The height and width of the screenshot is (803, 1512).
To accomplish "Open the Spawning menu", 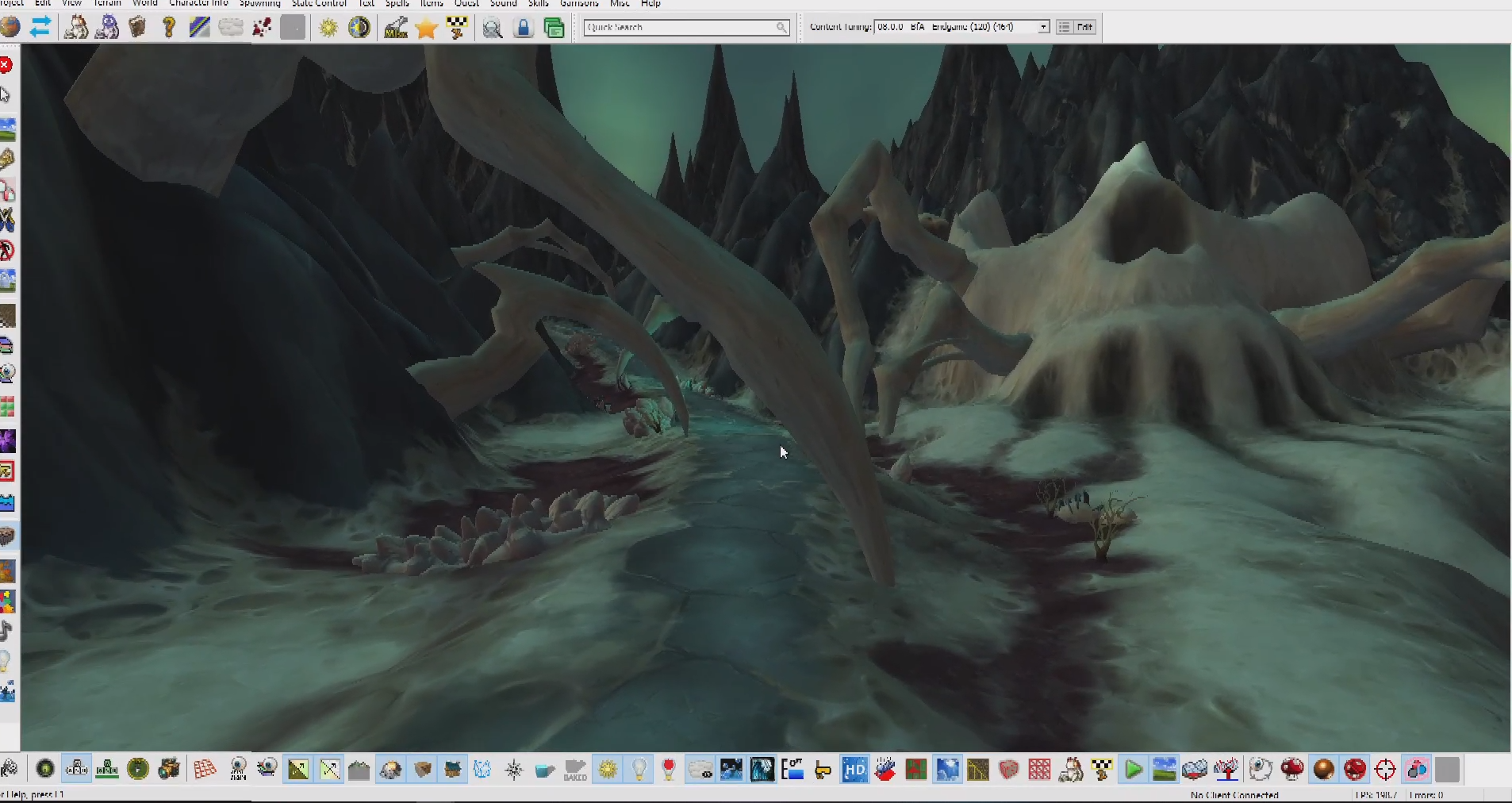I will coord(260,3).
